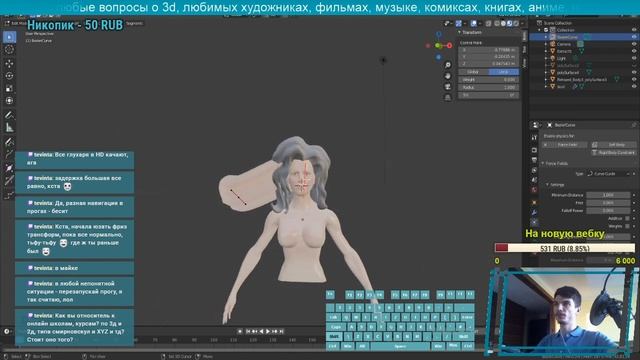This screenshot has width=640, height=360.
Task: Toggle camera view icon in viewport
Action: click(x=448, y=87)
